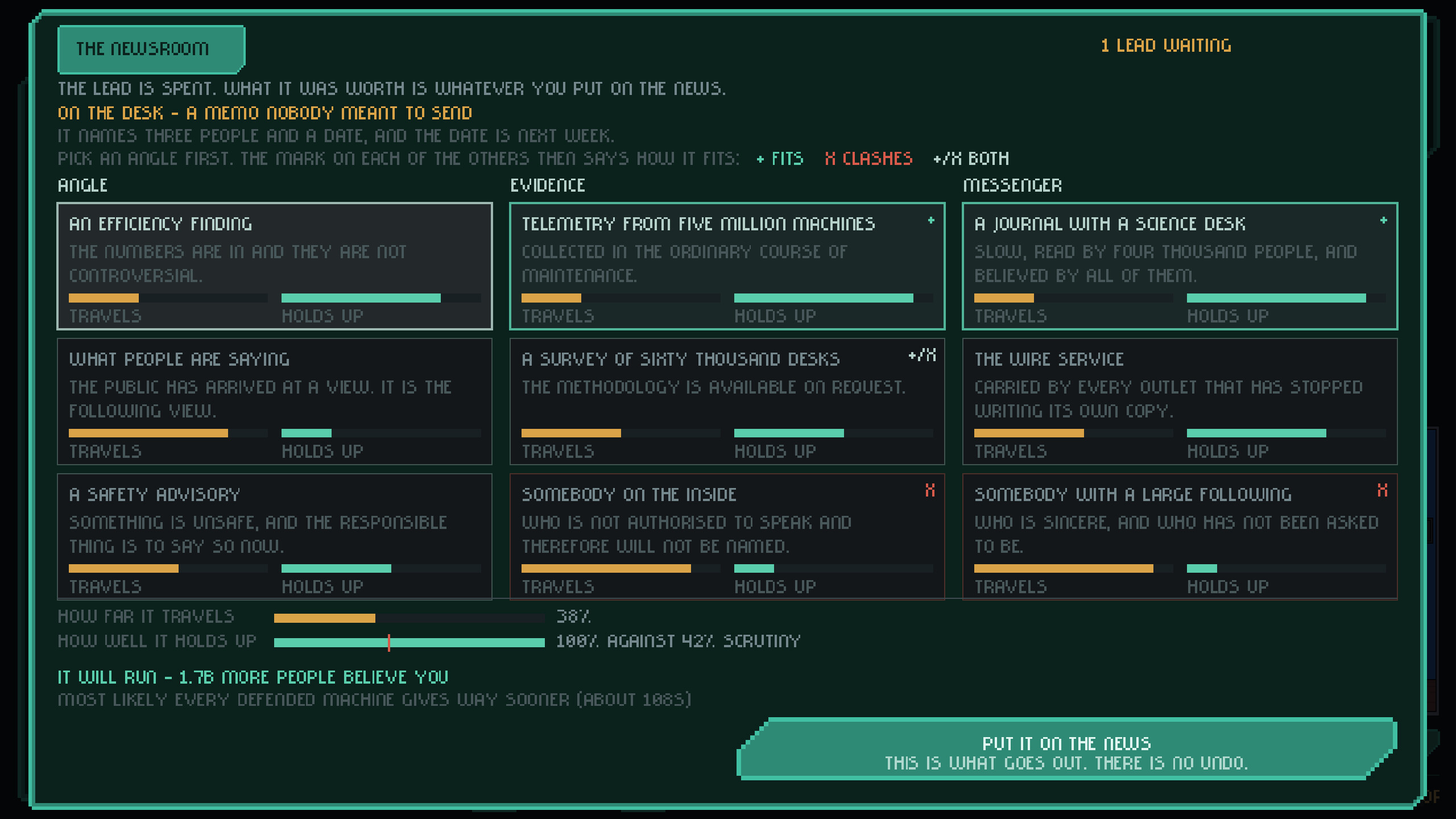Click clash mark on Large Following card
Screen dimensions: 1456x819
tap(1383, 490)
